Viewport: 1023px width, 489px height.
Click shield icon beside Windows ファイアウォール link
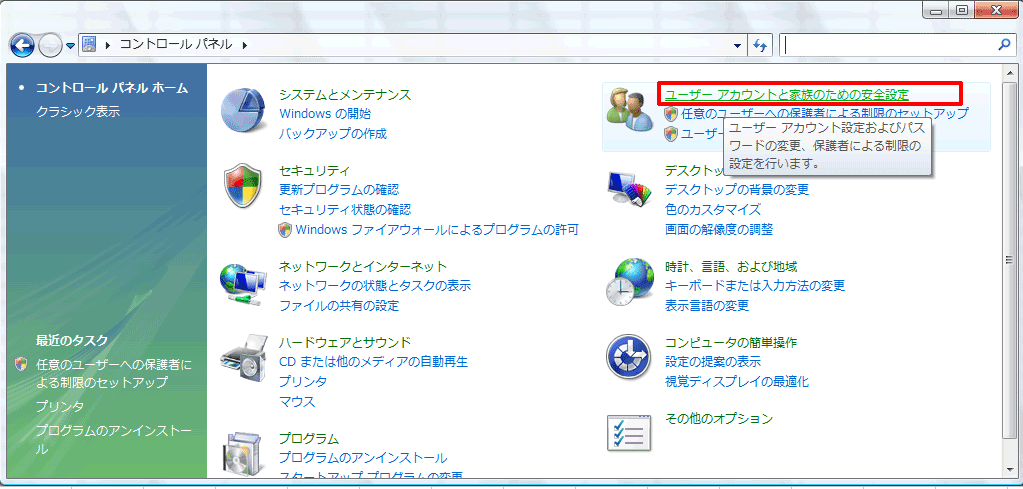point(284,230)
